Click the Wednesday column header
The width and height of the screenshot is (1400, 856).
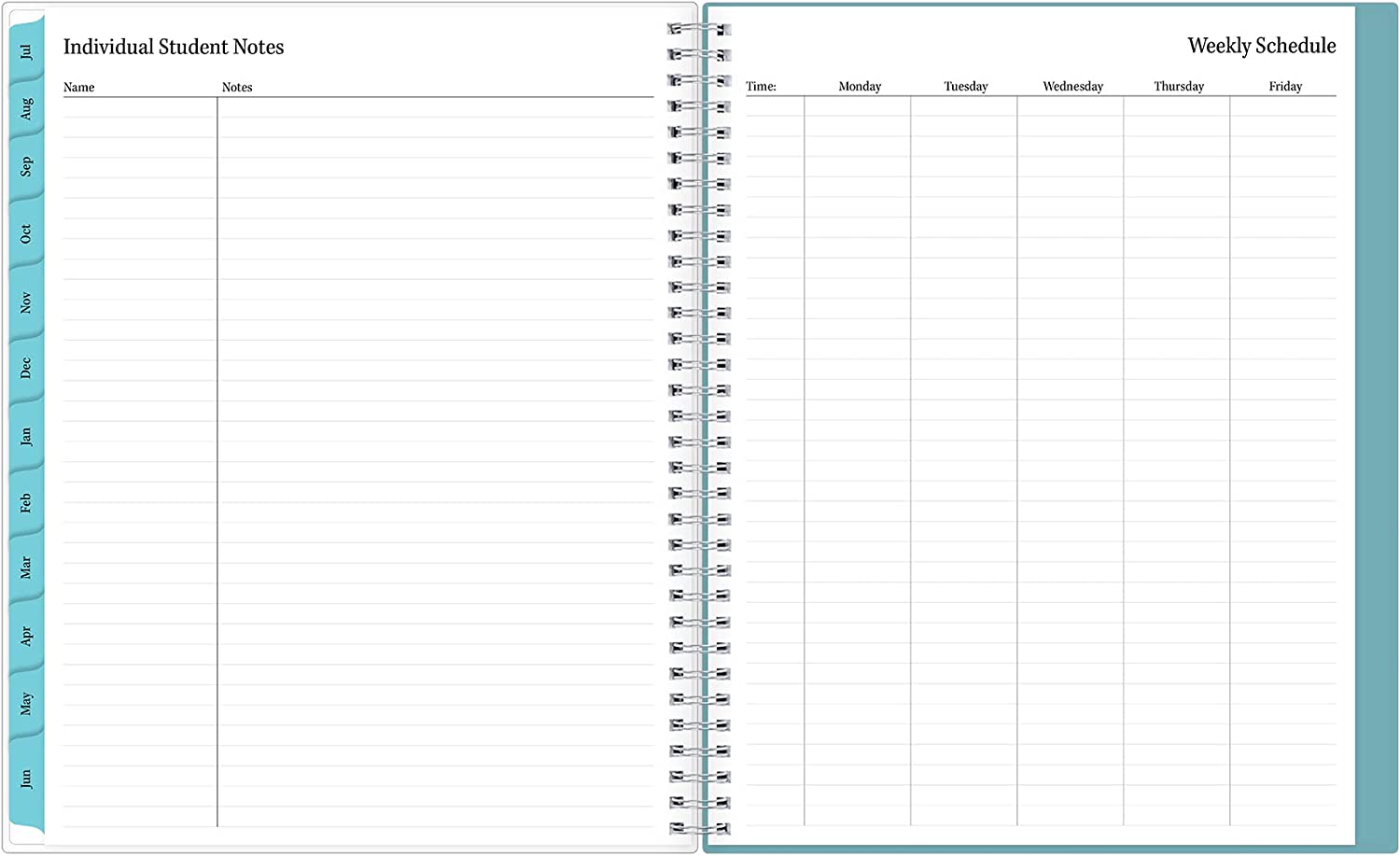[1072, 86]
